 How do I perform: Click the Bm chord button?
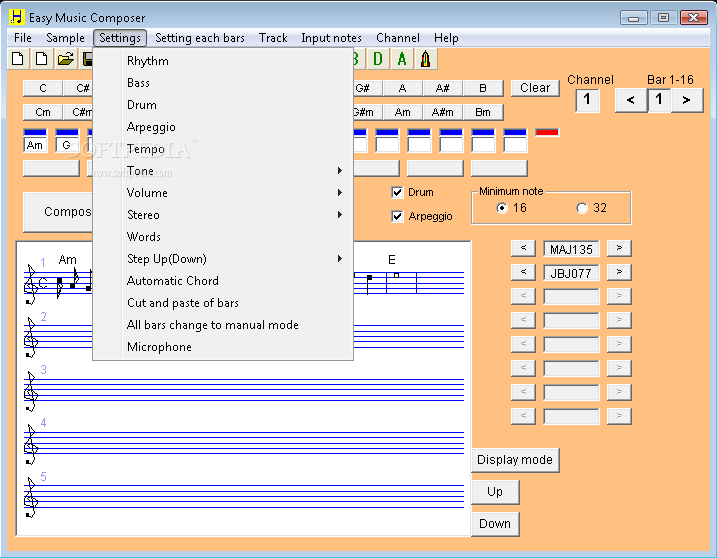pos(483,112)
